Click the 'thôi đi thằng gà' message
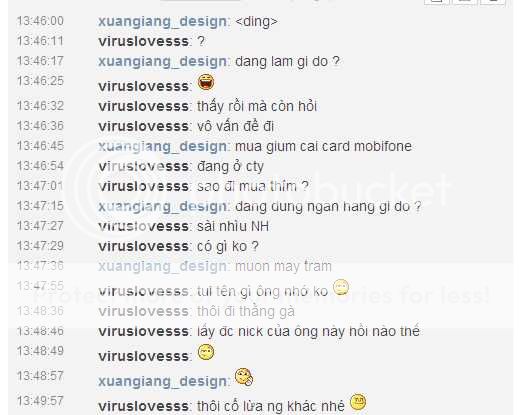The height and width of the screenshot is (415, 522). point(246,311)
